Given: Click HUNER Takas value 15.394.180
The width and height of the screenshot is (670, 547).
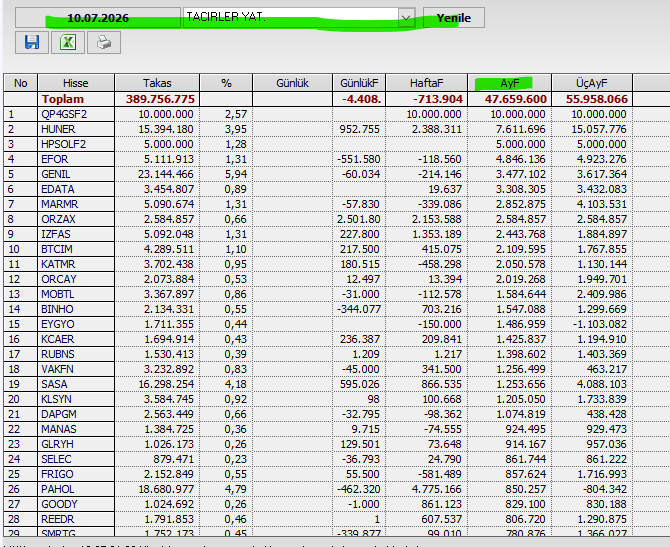Looking at the screenshot, I should point(166,129).
